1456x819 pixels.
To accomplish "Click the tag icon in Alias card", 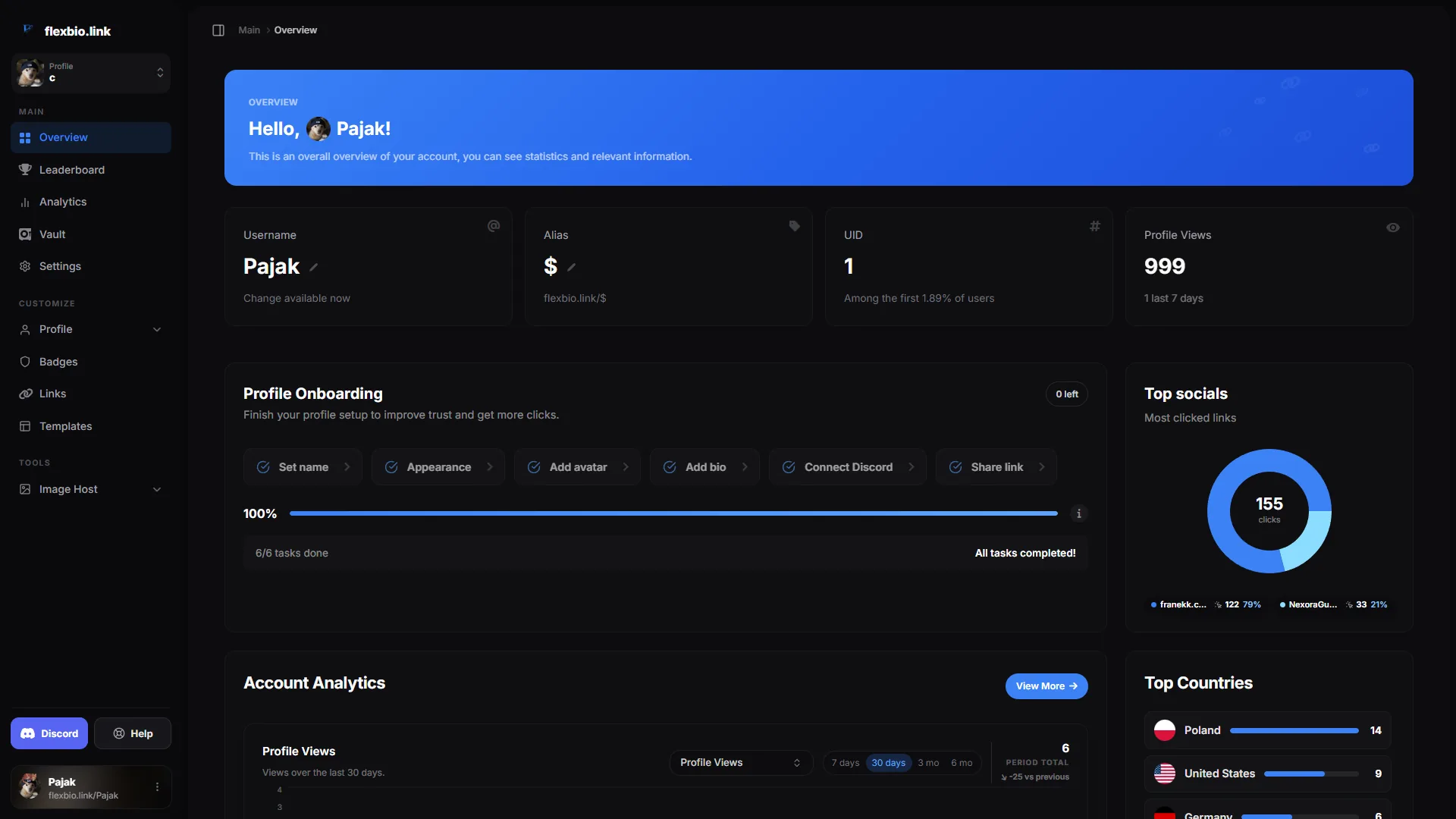I will click(794, 226).
